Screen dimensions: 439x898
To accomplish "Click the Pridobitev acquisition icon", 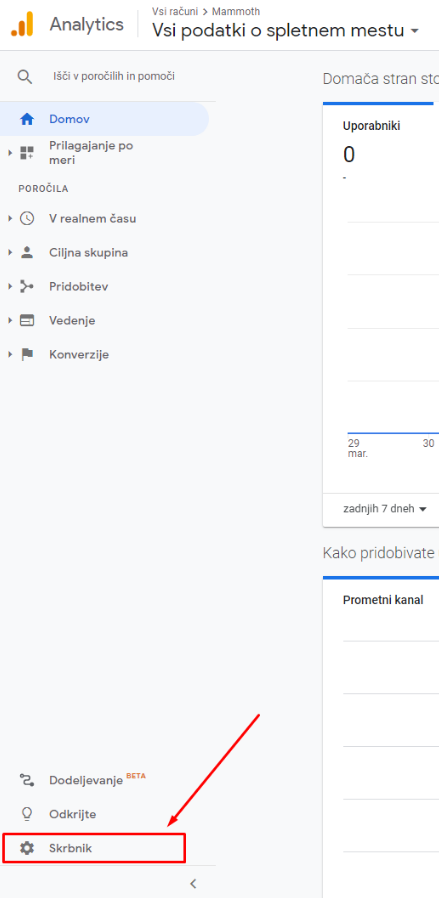I will pos(27,287).
